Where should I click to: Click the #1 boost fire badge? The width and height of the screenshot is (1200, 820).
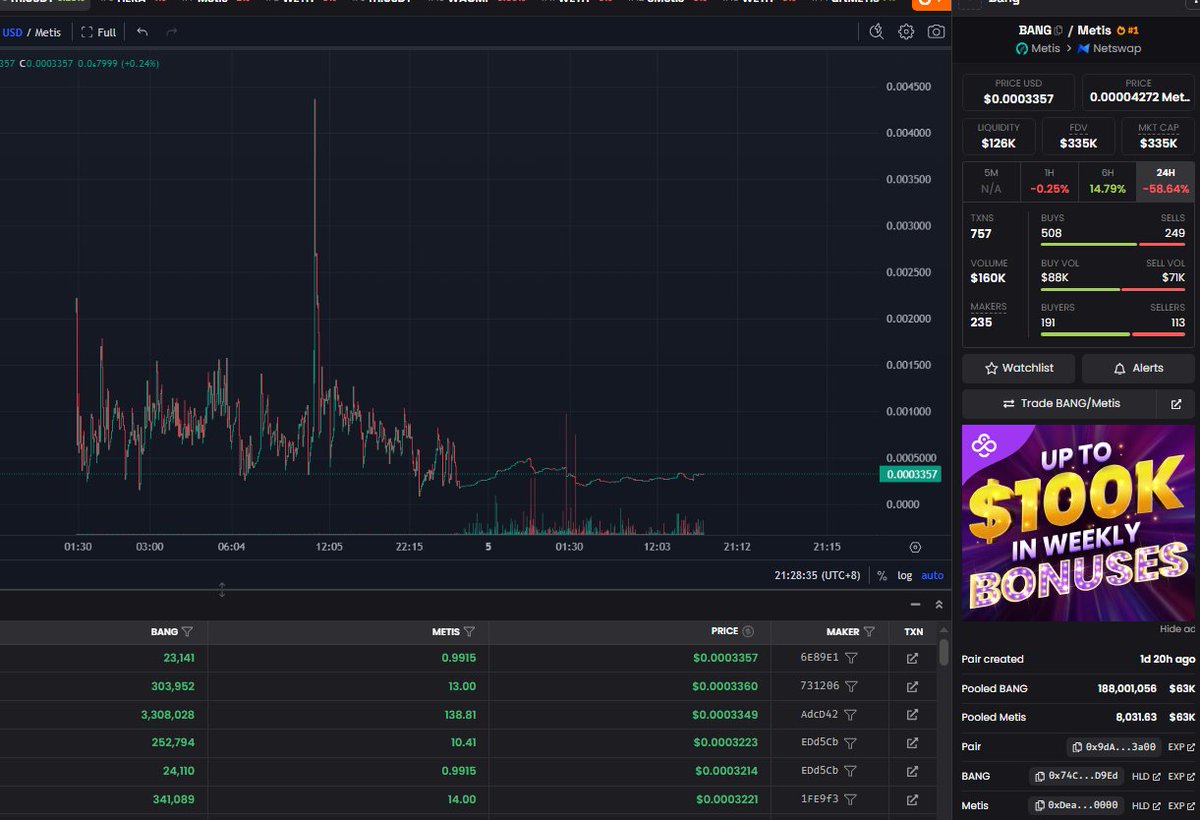1127,31
